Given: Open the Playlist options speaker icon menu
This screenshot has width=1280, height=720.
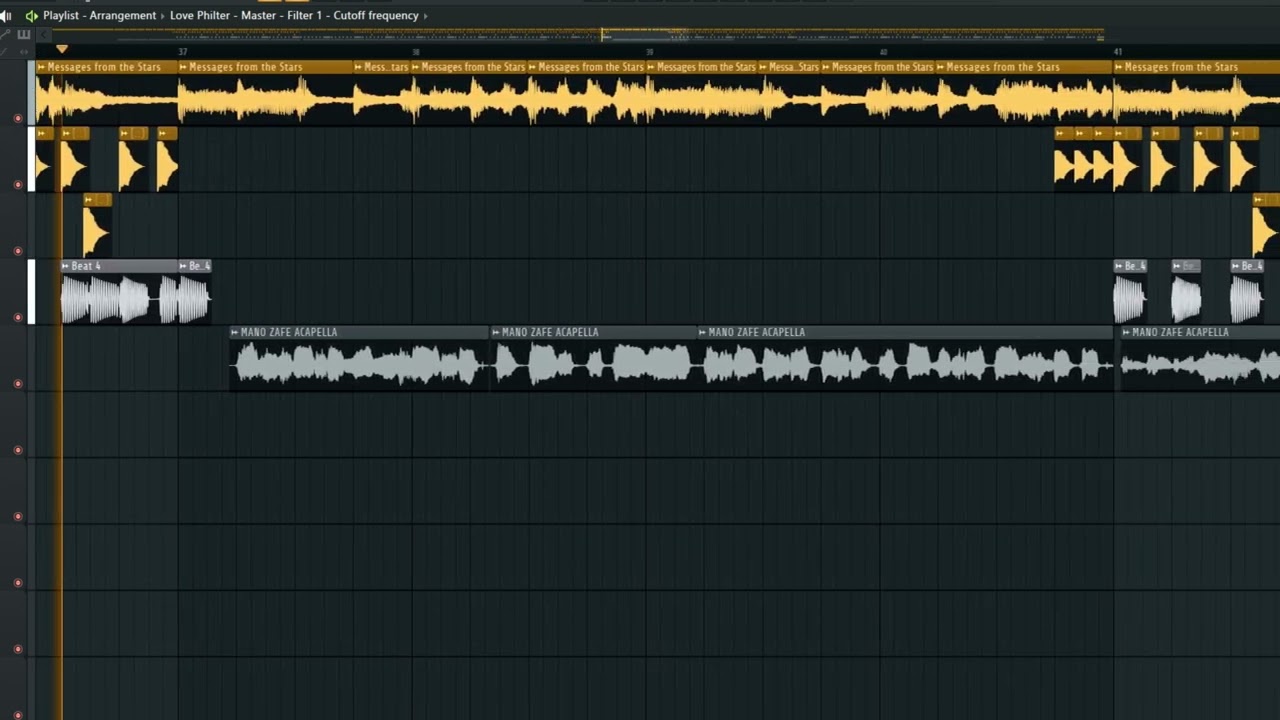Looking at the screenshot, I should 31,16.
